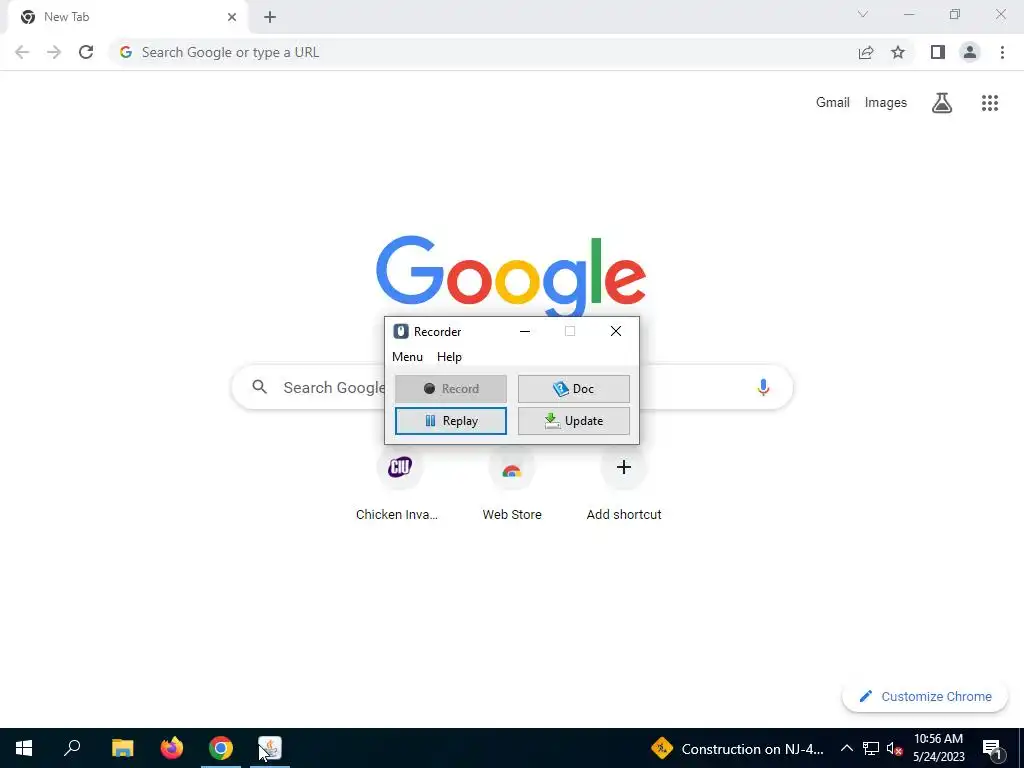Image resolution: width=1024 pixels, height=768 pixels.
Task: Open the clock and date 10:56 AM
Action: (938, 748)
